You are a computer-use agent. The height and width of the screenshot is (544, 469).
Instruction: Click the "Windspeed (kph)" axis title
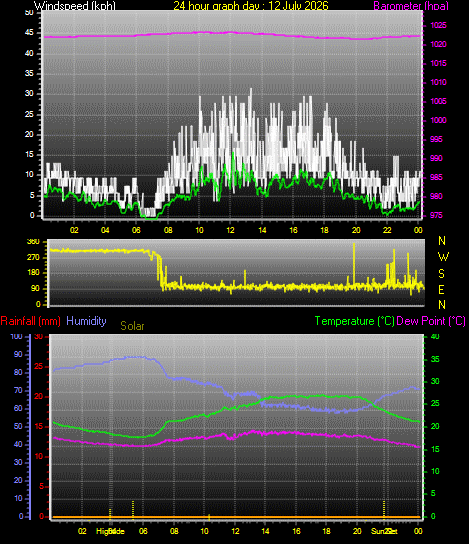75,6
